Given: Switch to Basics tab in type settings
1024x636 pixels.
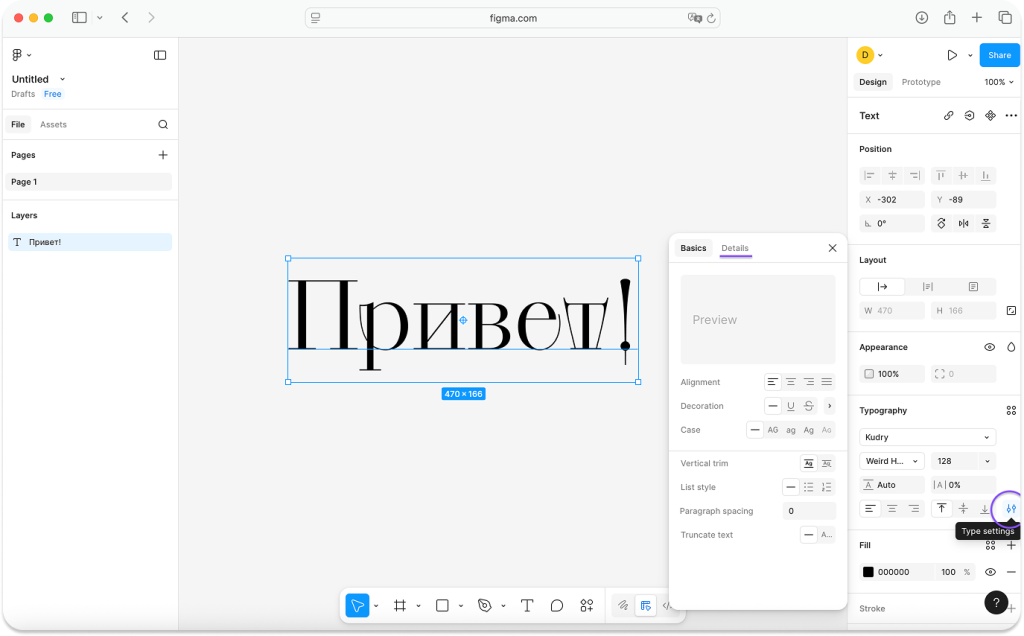Looking at the screenshot, I should coord(693,248).
